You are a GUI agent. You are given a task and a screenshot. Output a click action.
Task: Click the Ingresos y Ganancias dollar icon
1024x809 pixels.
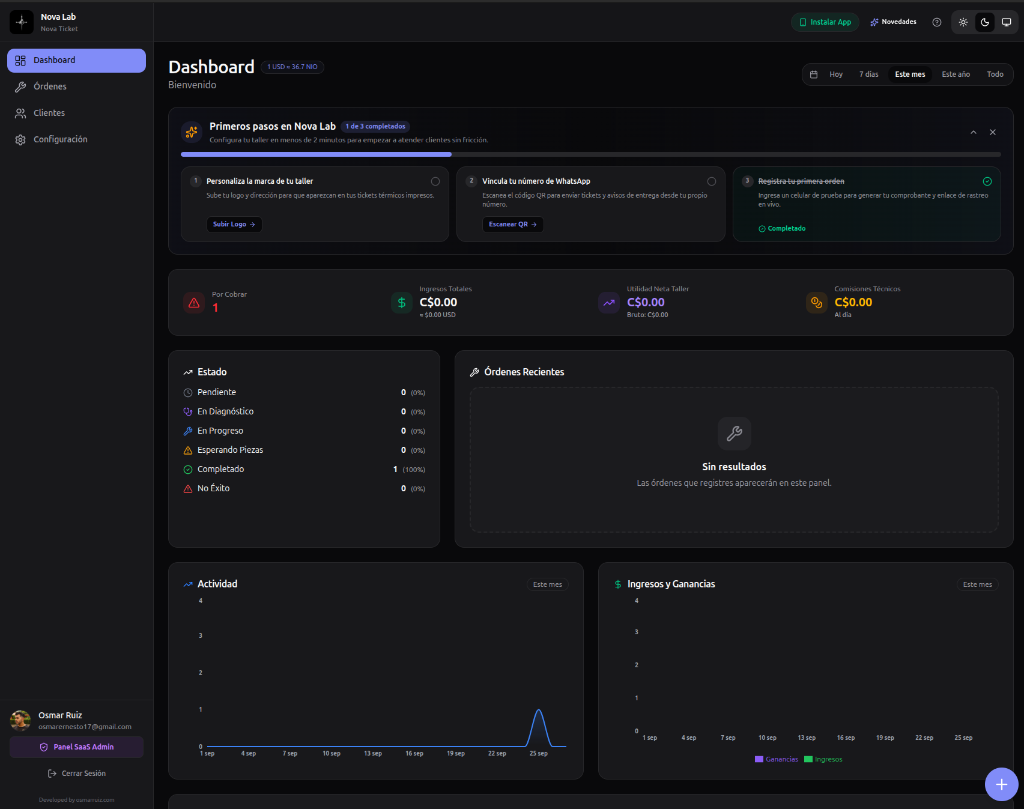pos(618,584)
